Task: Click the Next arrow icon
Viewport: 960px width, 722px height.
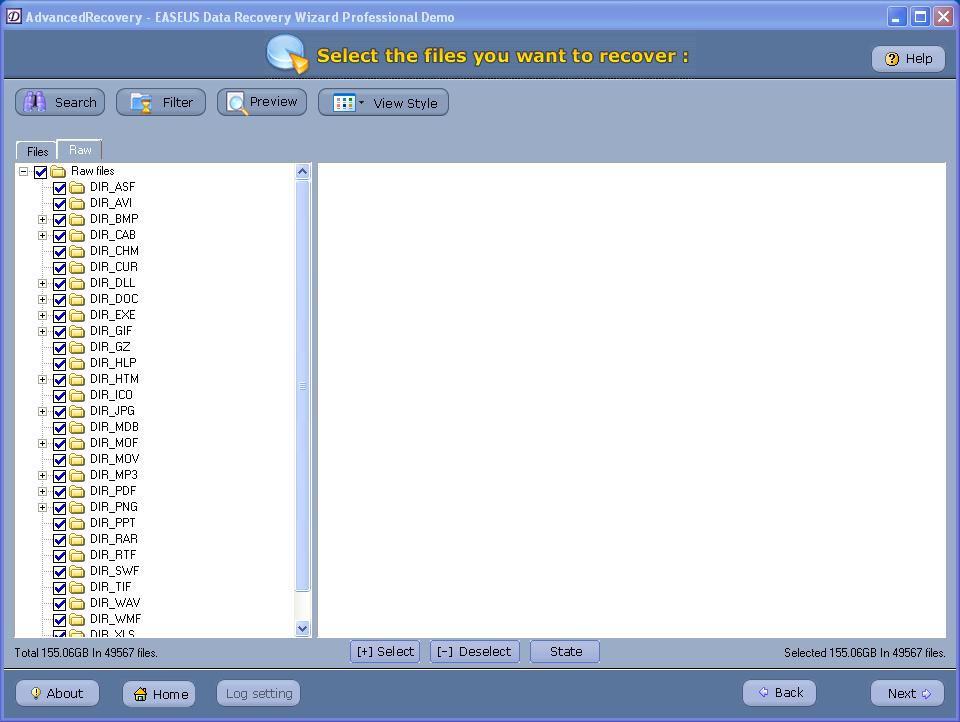Action: tap(926, 694)
